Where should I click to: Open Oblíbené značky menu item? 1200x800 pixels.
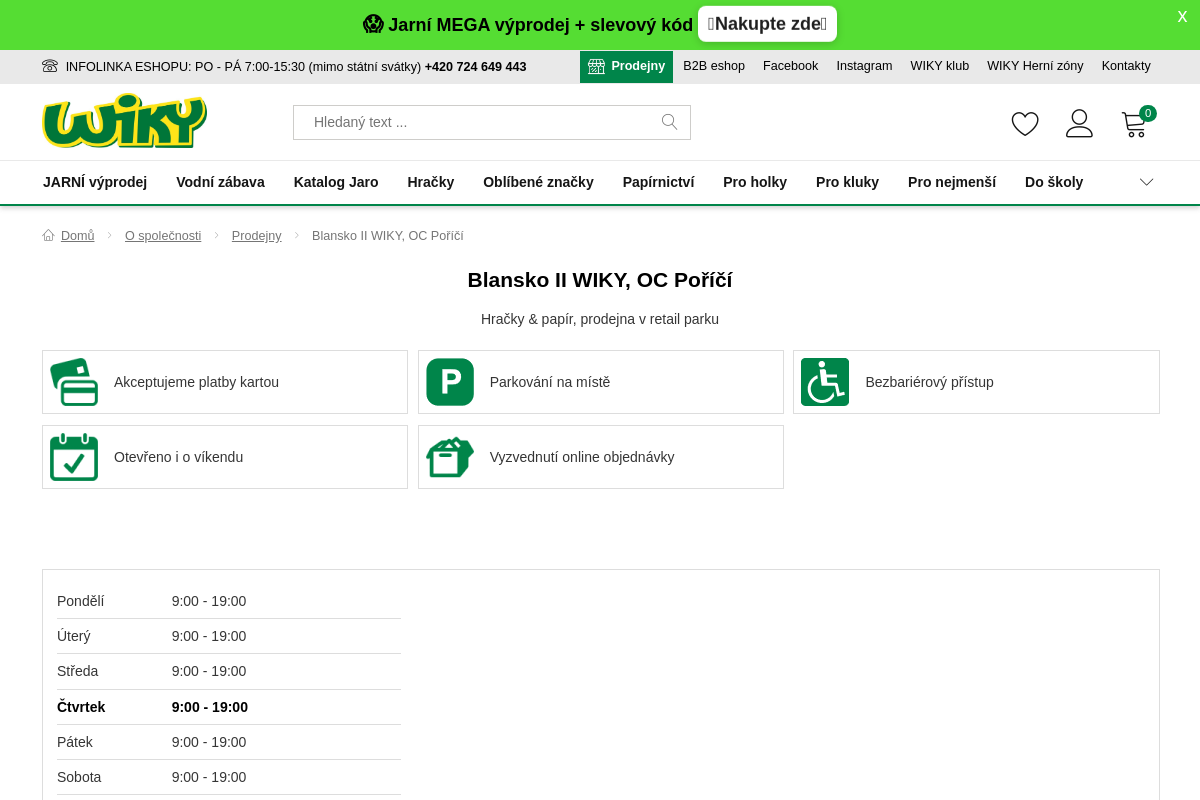pos(538,182)
